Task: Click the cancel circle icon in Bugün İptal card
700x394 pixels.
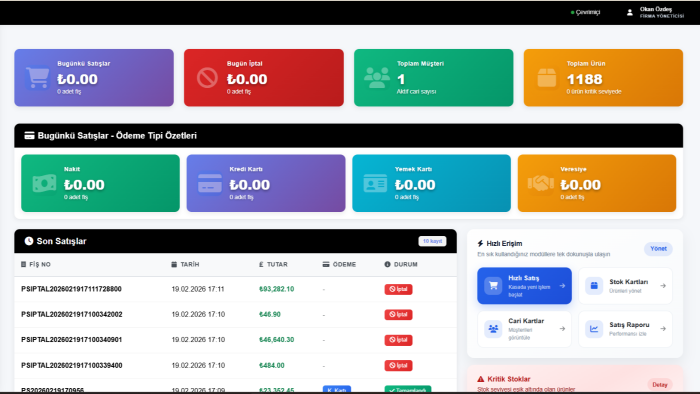Action: pos(207,78)
